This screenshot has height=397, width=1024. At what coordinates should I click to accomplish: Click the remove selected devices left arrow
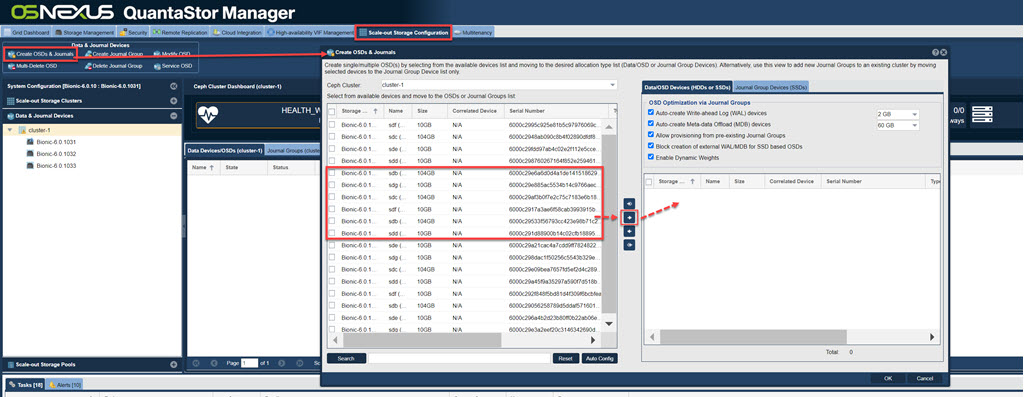click(x=629, y=231)
